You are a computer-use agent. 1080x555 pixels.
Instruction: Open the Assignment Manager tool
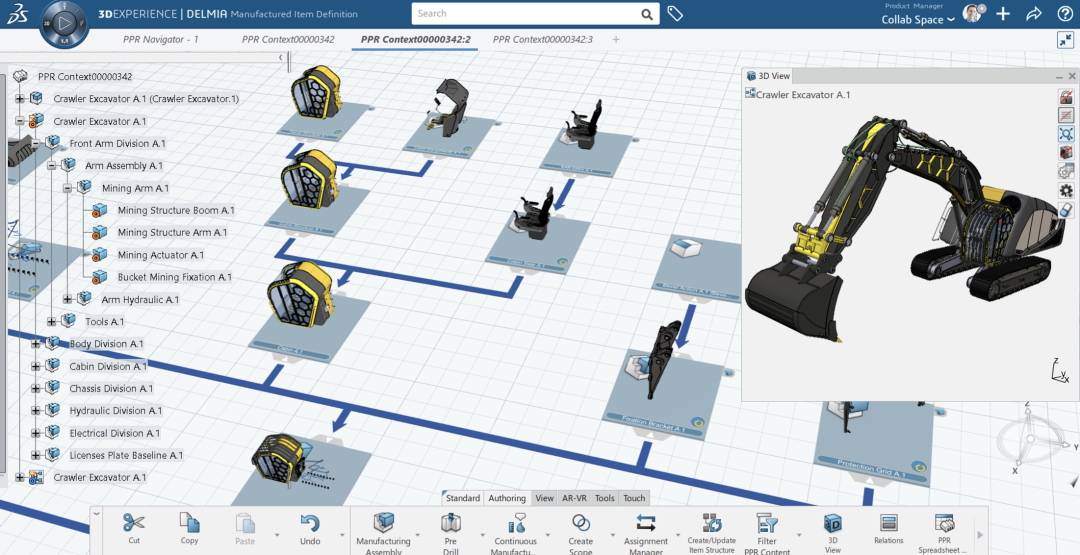point(645,523)
